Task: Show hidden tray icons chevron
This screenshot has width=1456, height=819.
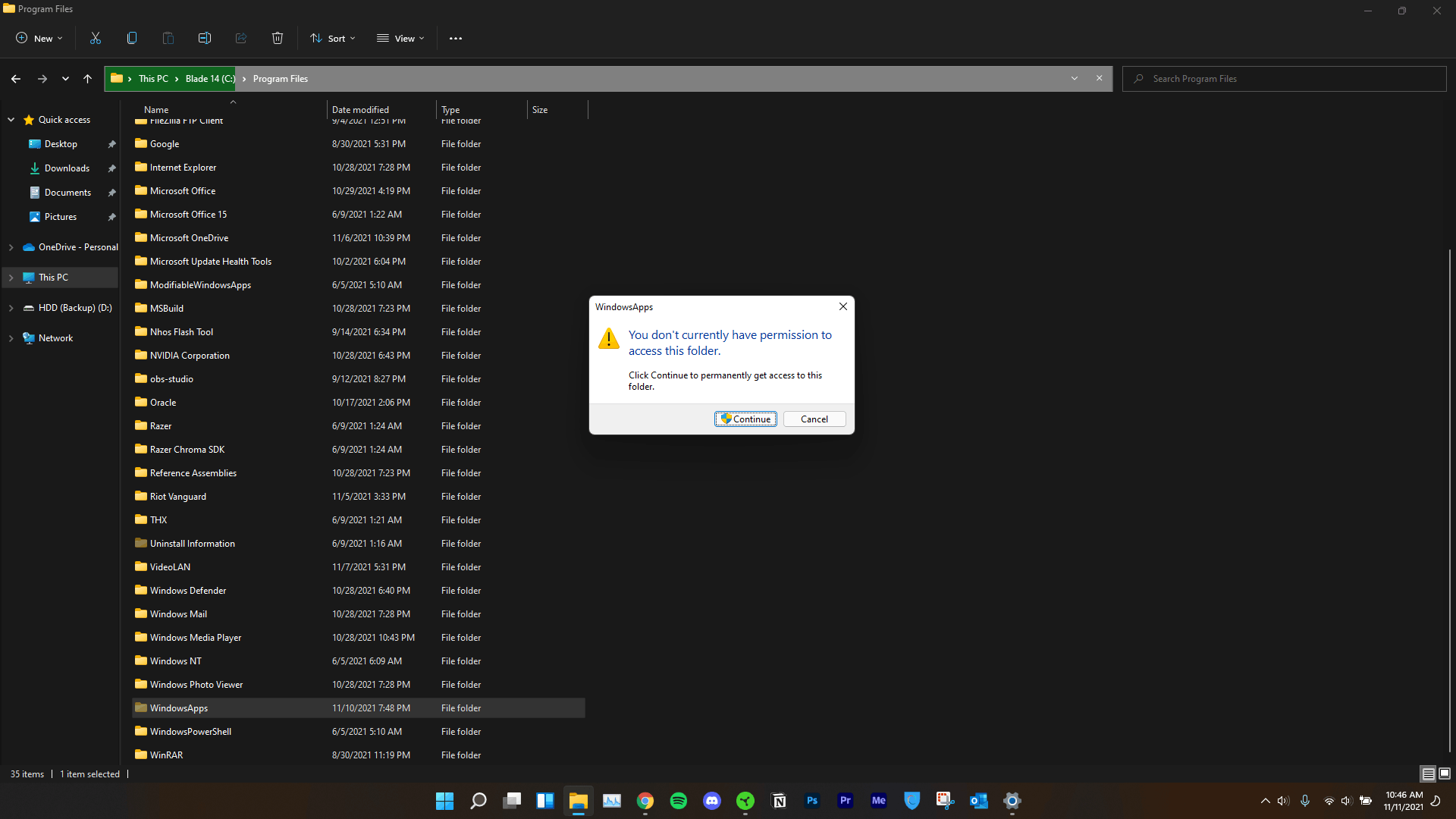Action: (x=1265, y=801)
